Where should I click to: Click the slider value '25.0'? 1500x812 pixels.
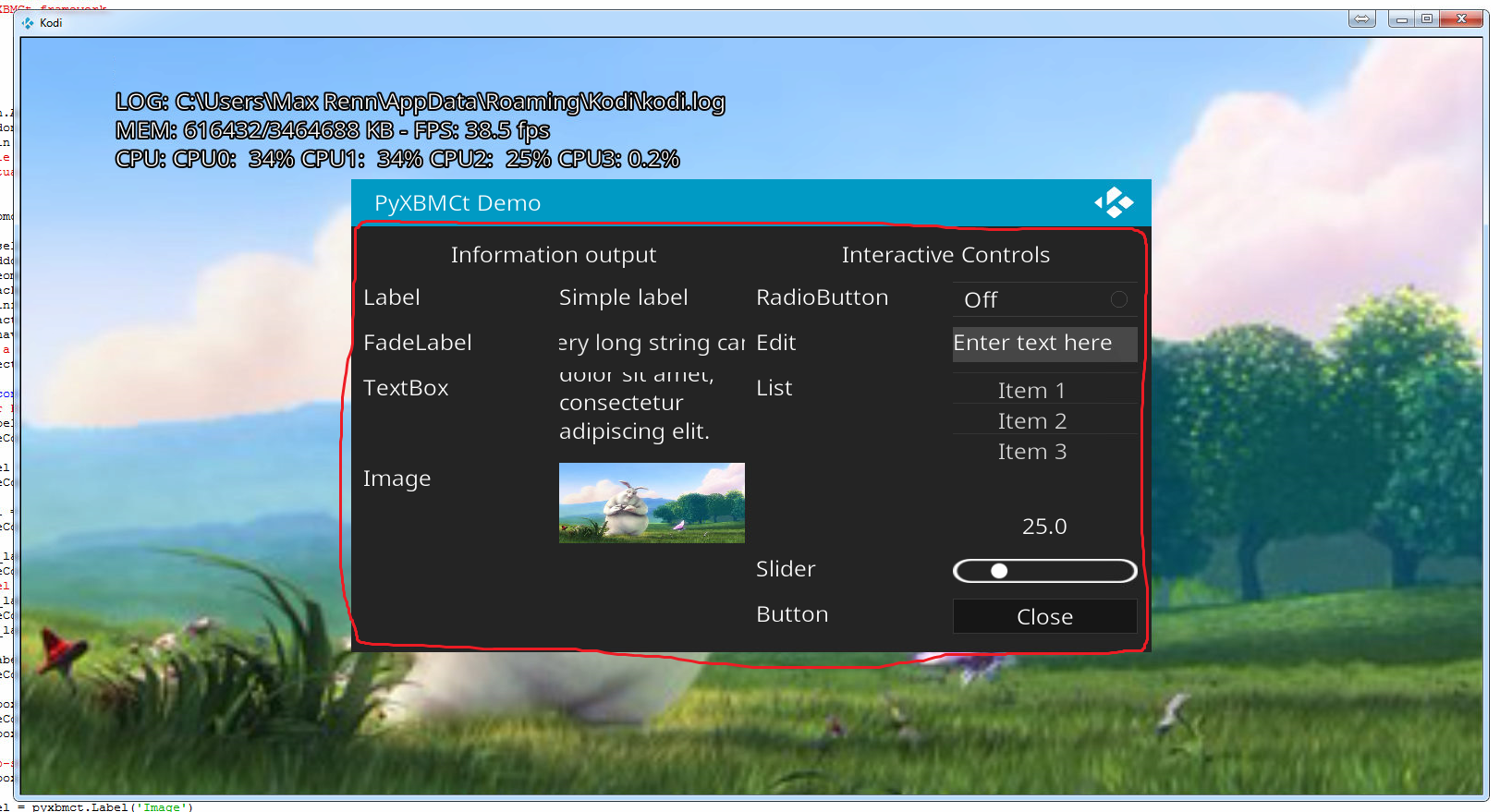1044,527
